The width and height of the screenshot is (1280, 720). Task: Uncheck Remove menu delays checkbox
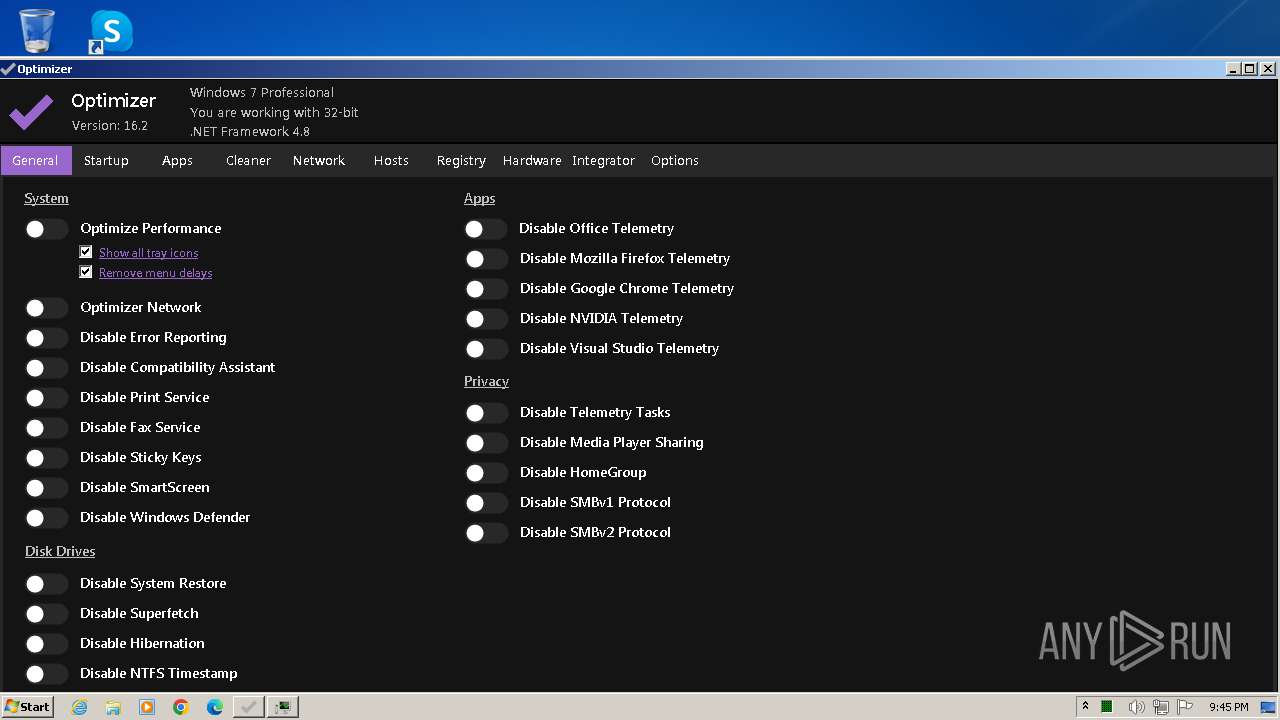[x=86, y=272]
